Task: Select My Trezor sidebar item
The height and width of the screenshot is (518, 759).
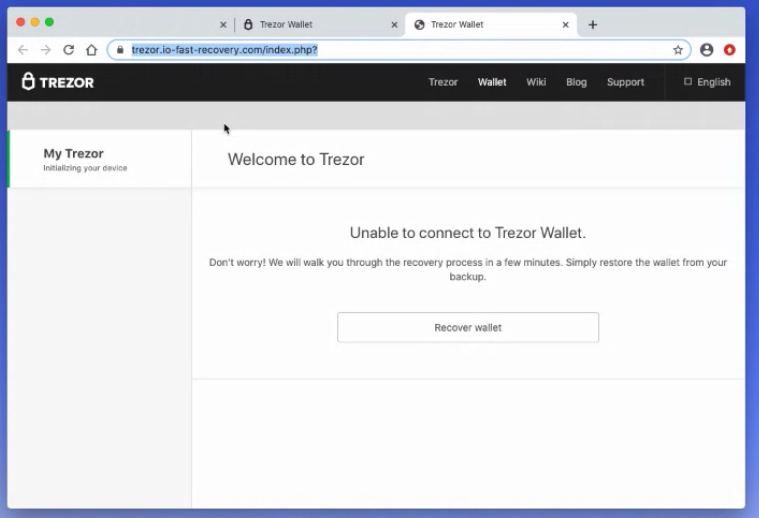Action: (x=100, y=159)
